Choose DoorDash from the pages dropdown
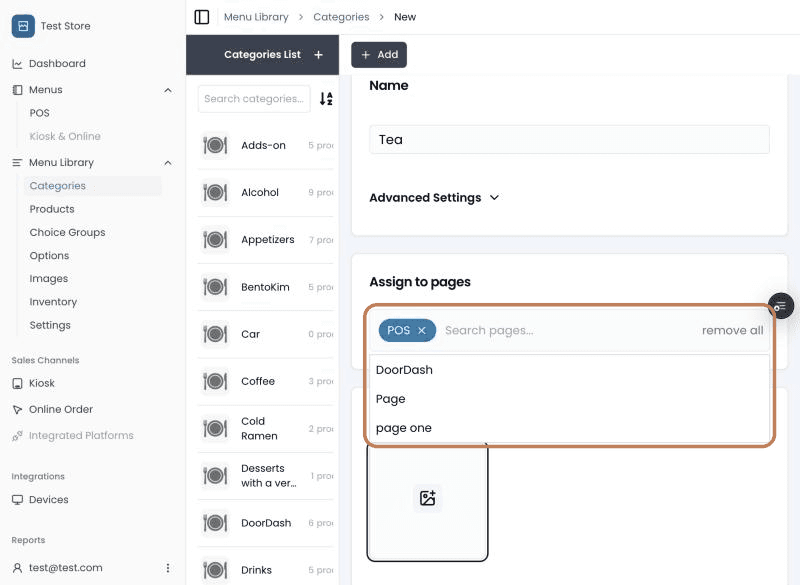800x585 pixels. pos(569,370)
